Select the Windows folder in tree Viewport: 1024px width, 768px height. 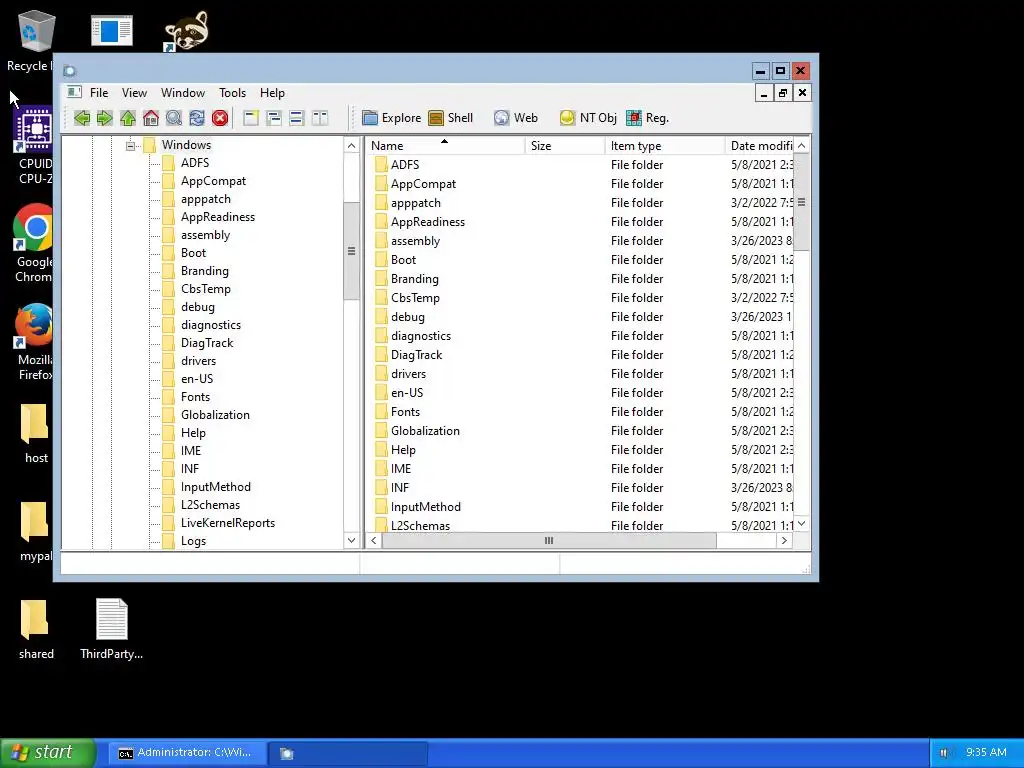pyautogui.click(x=186, y=145)
